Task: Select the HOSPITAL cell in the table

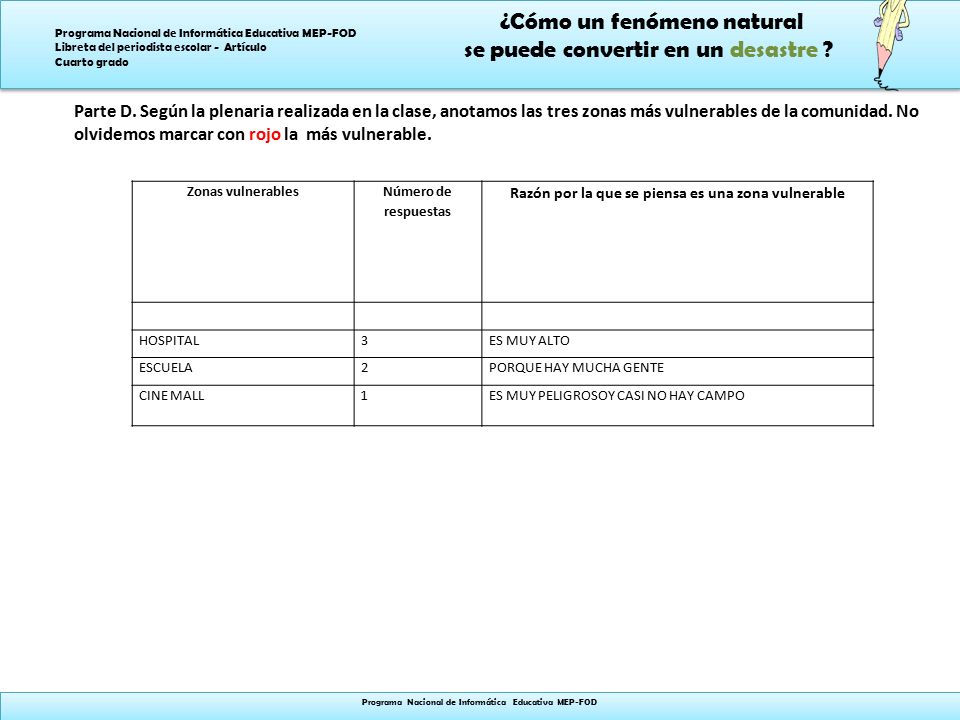Action: (x=243, y=343)
